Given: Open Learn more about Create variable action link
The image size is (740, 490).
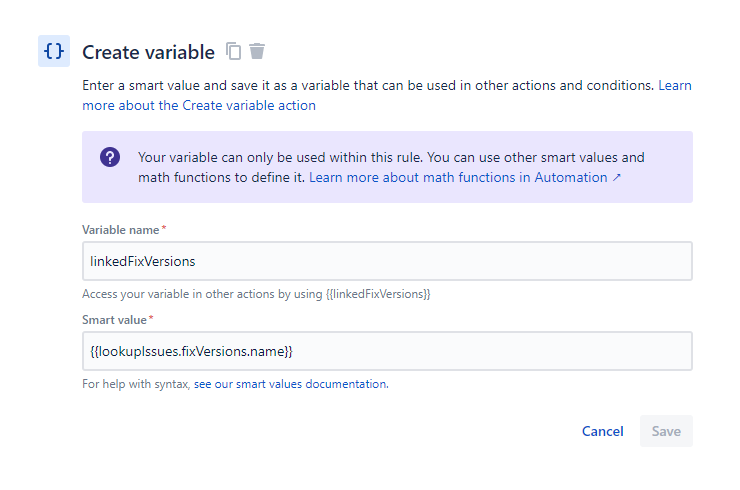Looking at the screenshot, I should [200, 105].
